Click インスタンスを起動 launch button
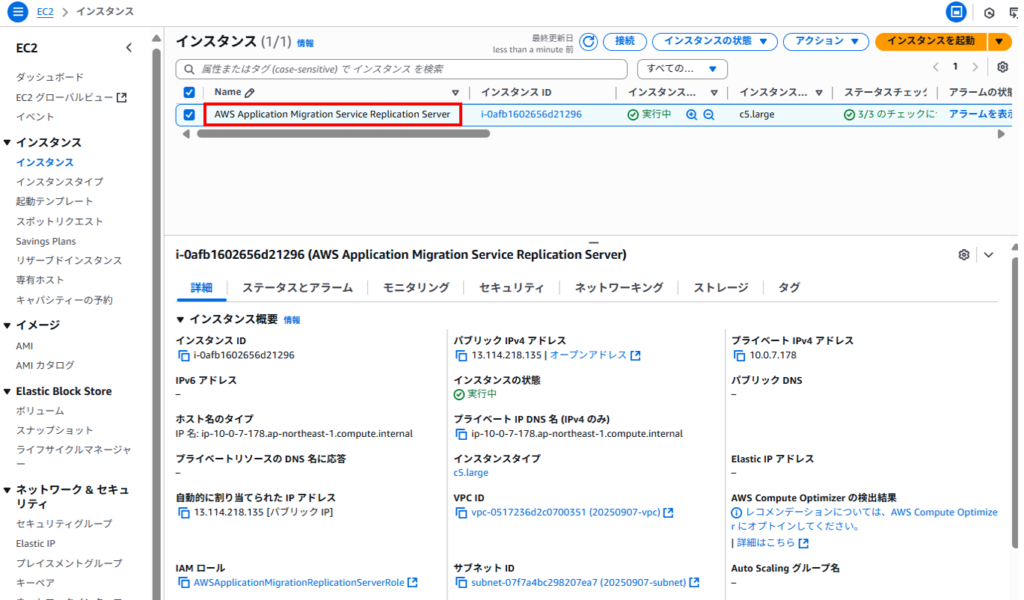1024x600 pixels. click(931, 41)
